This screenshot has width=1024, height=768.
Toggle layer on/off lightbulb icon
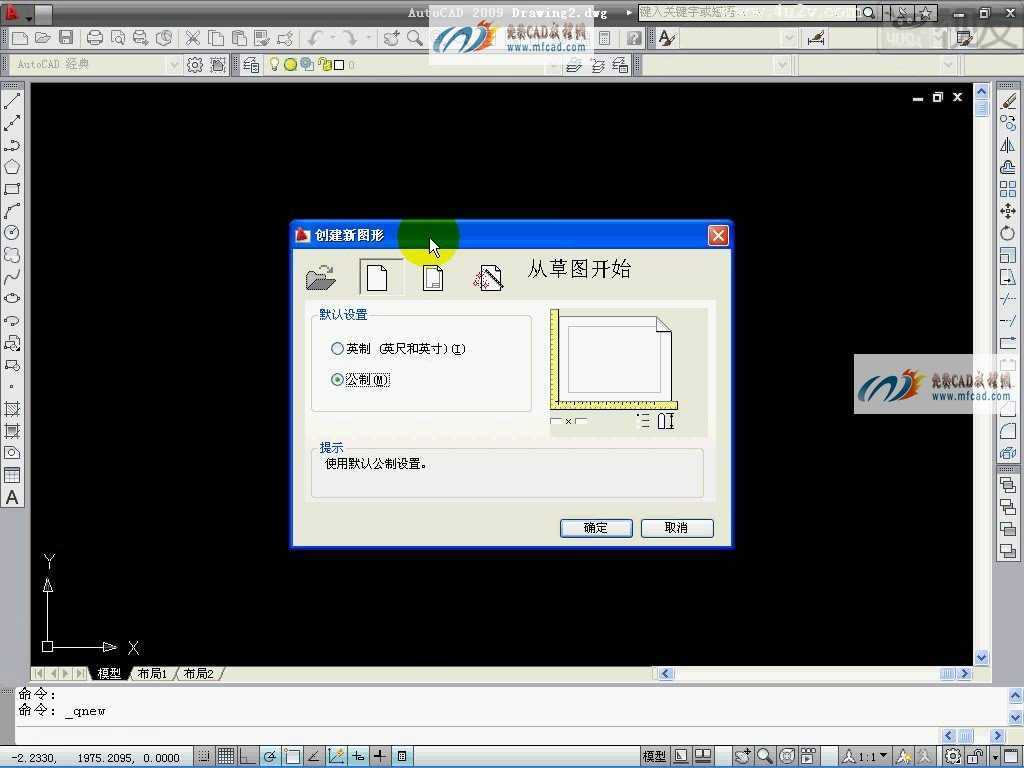pyautogui.click(x=274, y=64)
